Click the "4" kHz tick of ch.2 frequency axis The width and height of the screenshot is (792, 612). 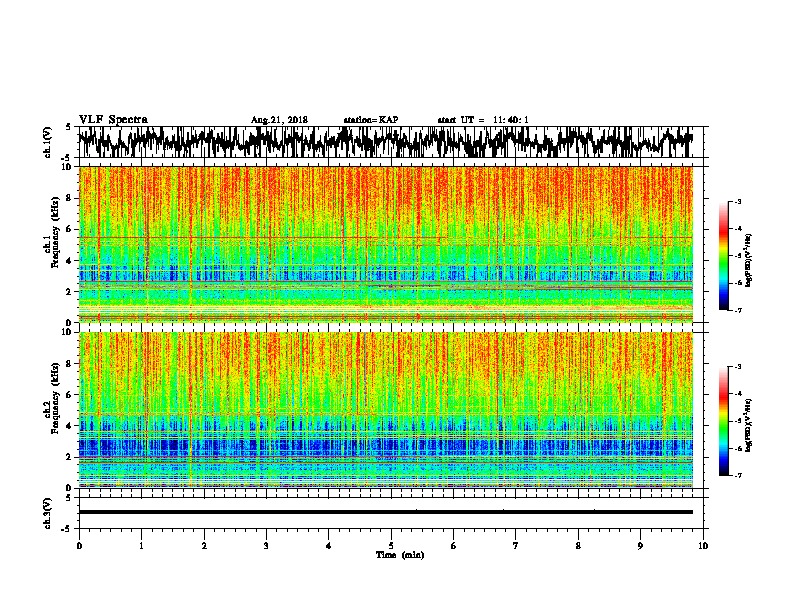coord(71,426)
